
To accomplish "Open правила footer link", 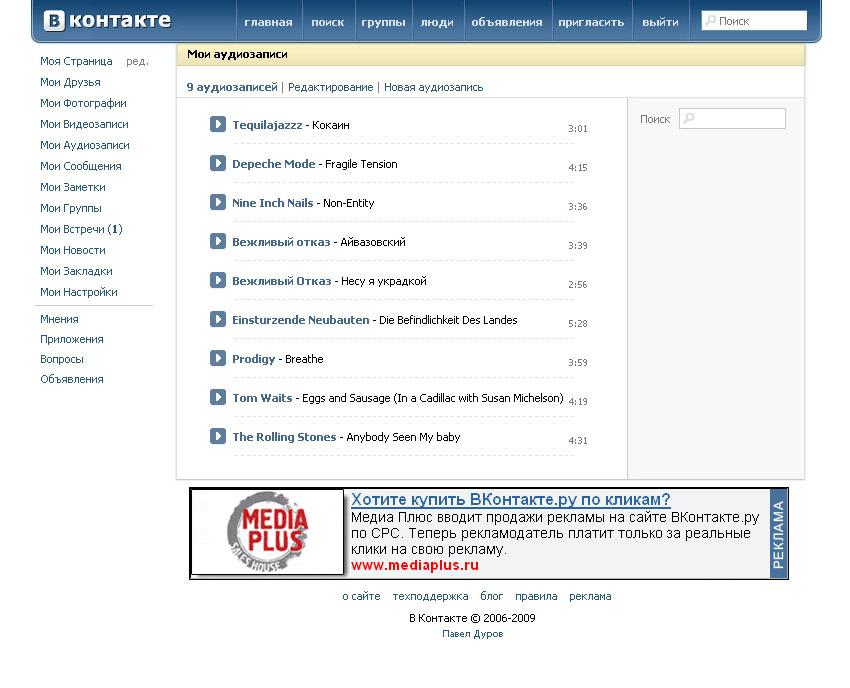I will point(536,596).
